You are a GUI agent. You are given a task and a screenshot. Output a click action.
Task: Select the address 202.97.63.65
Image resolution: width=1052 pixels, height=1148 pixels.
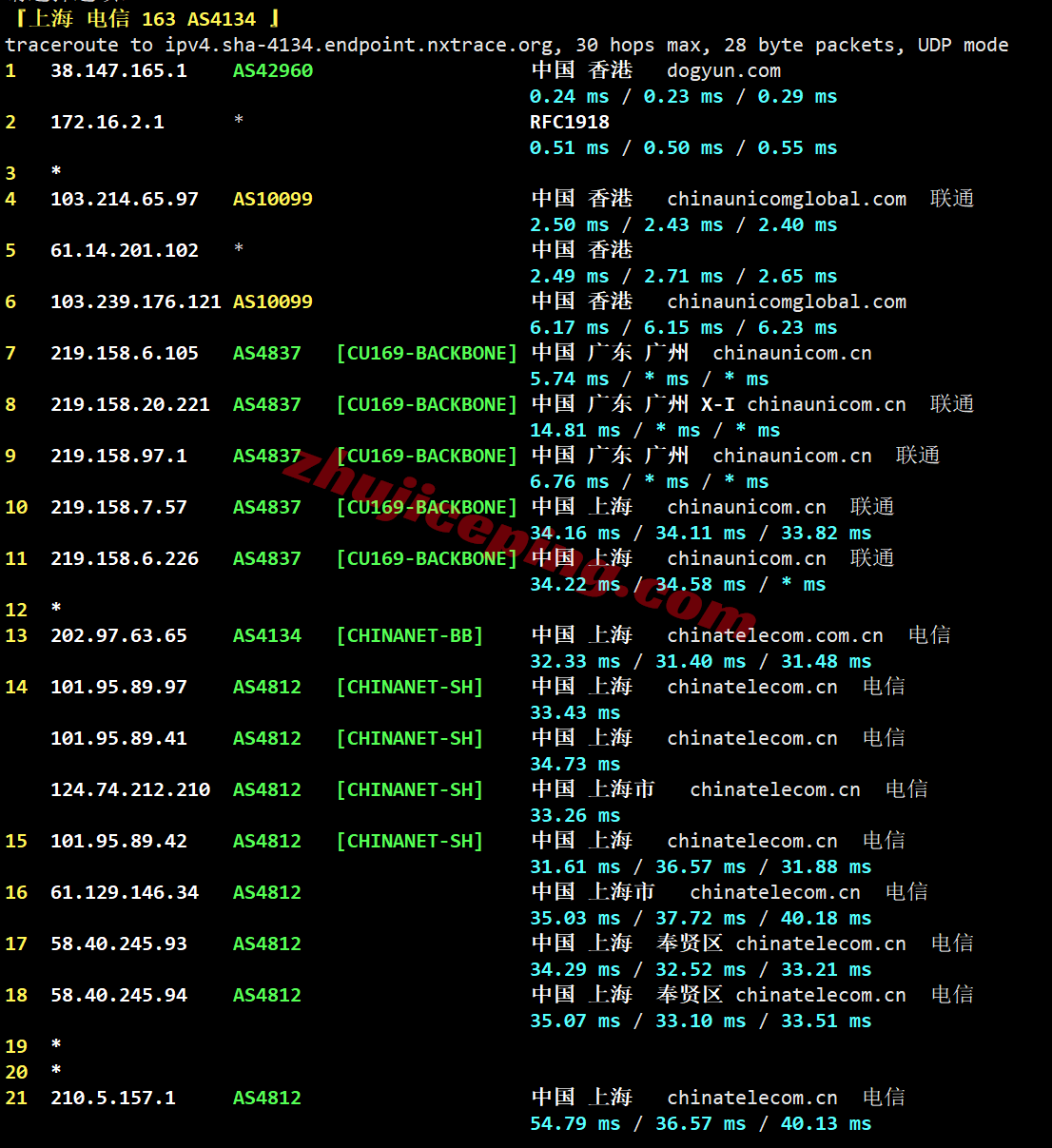click(119, 635)
